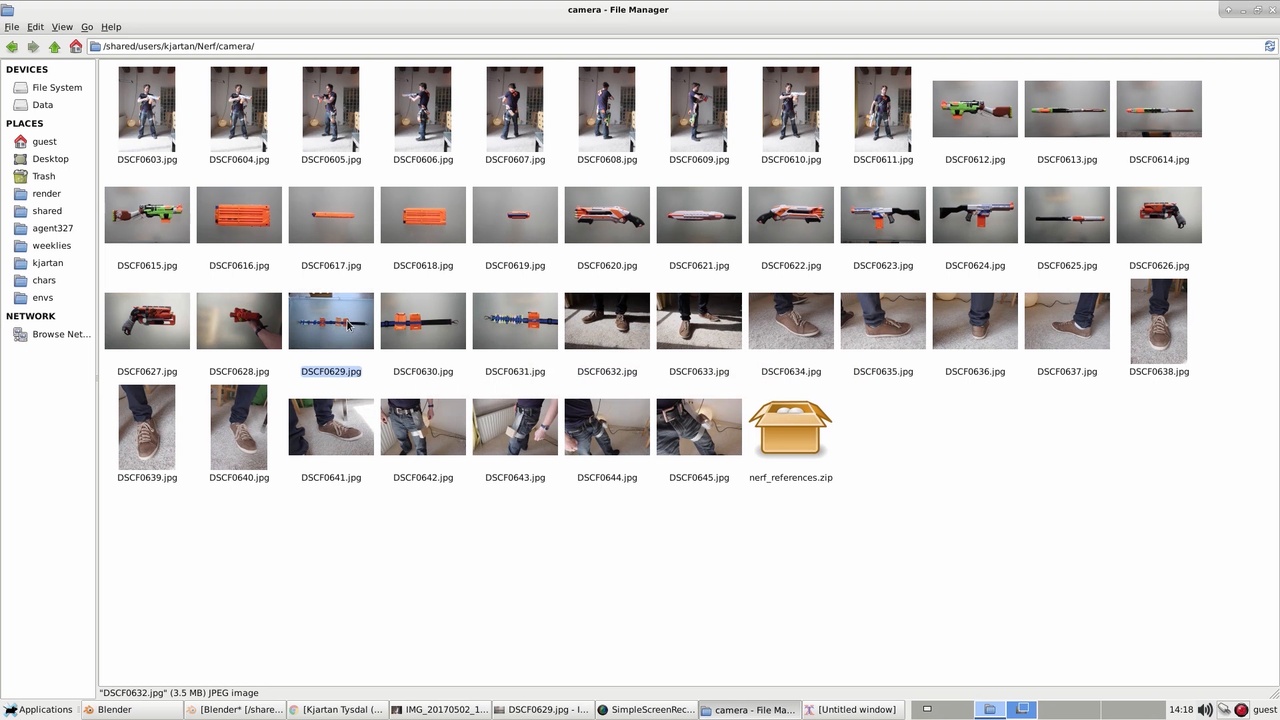The width and height of the screenshot is (1280, 720).
Task: Reload folder using refresh icon
Action: [x=1270, y=46]
